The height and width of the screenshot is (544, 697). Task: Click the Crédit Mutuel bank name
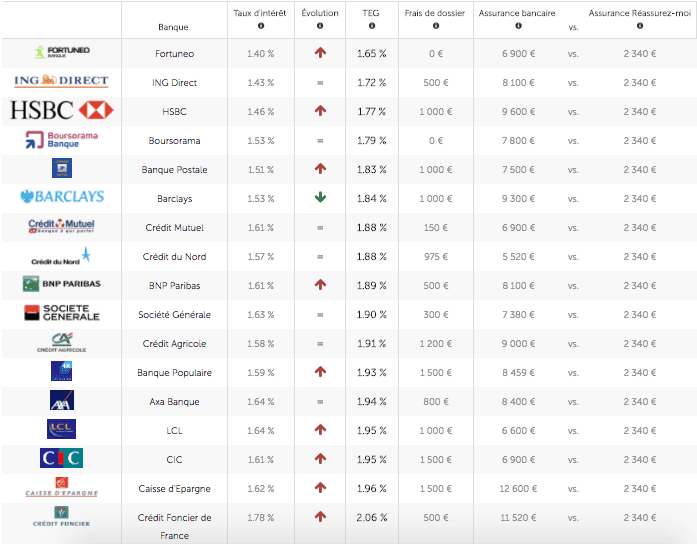click(x=174, y=227)
